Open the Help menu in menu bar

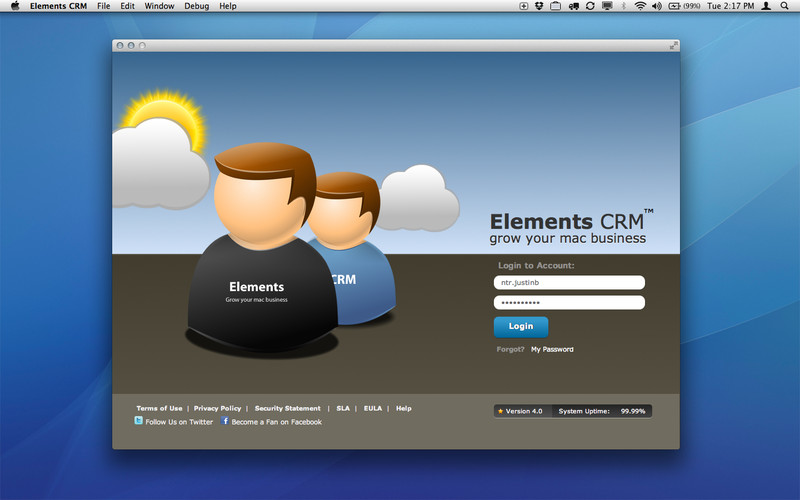pos(228,6)
